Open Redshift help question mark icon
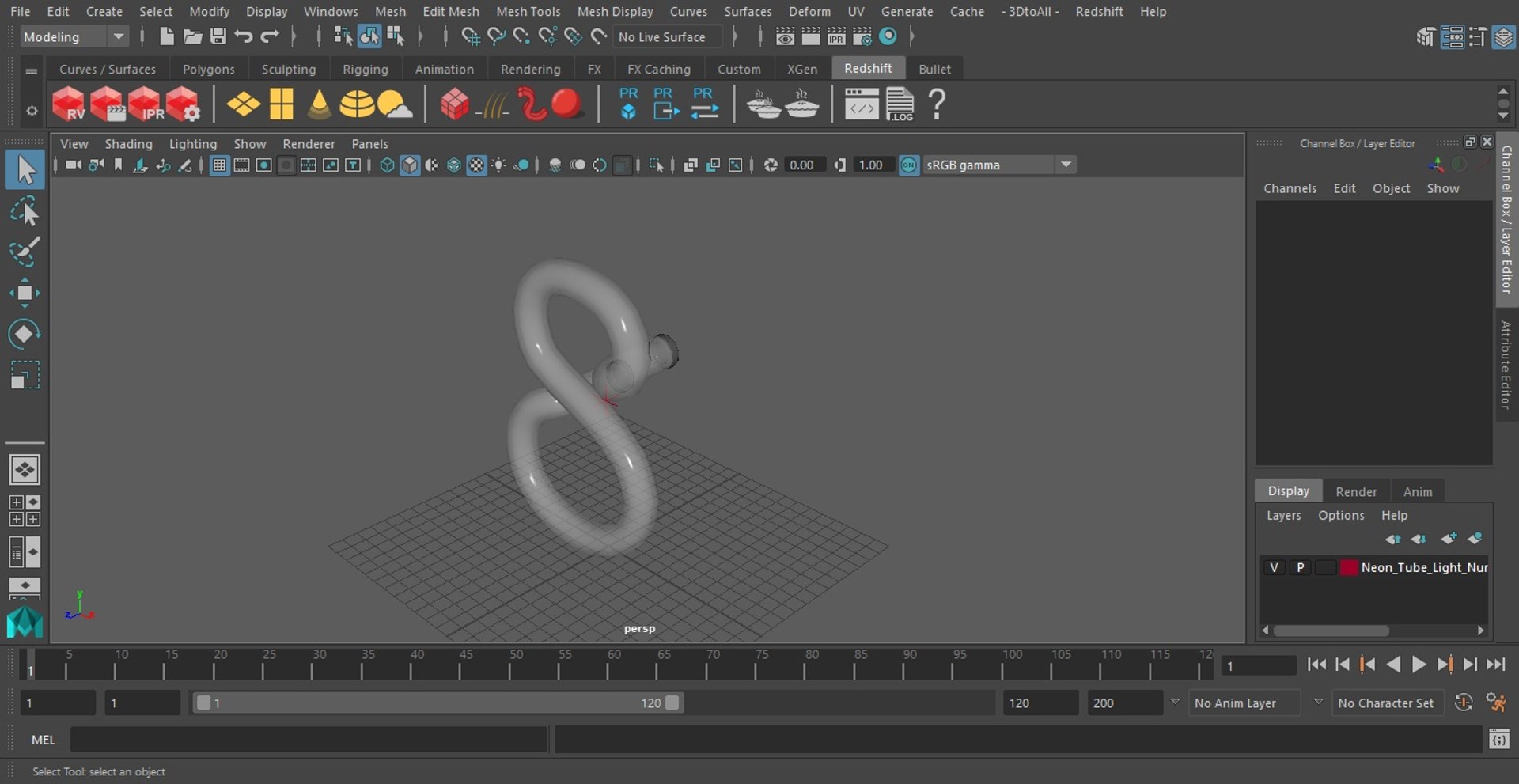Screen dimensions: 1519x784 (x=937, y=104)
